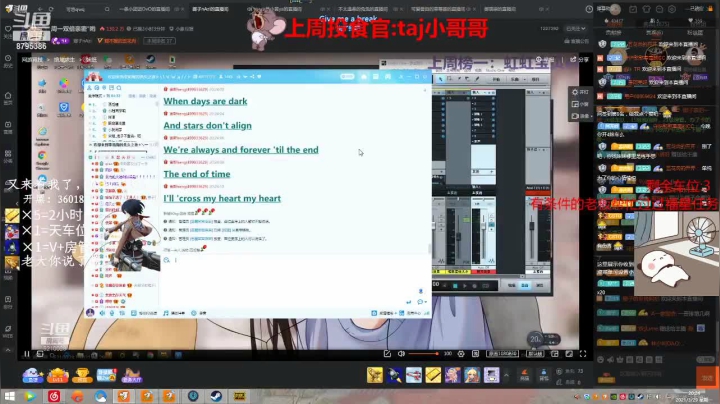Open the horse activity icon bottom left
The height and width of the screenshot is (404, 720).
[x=132, y=375]
